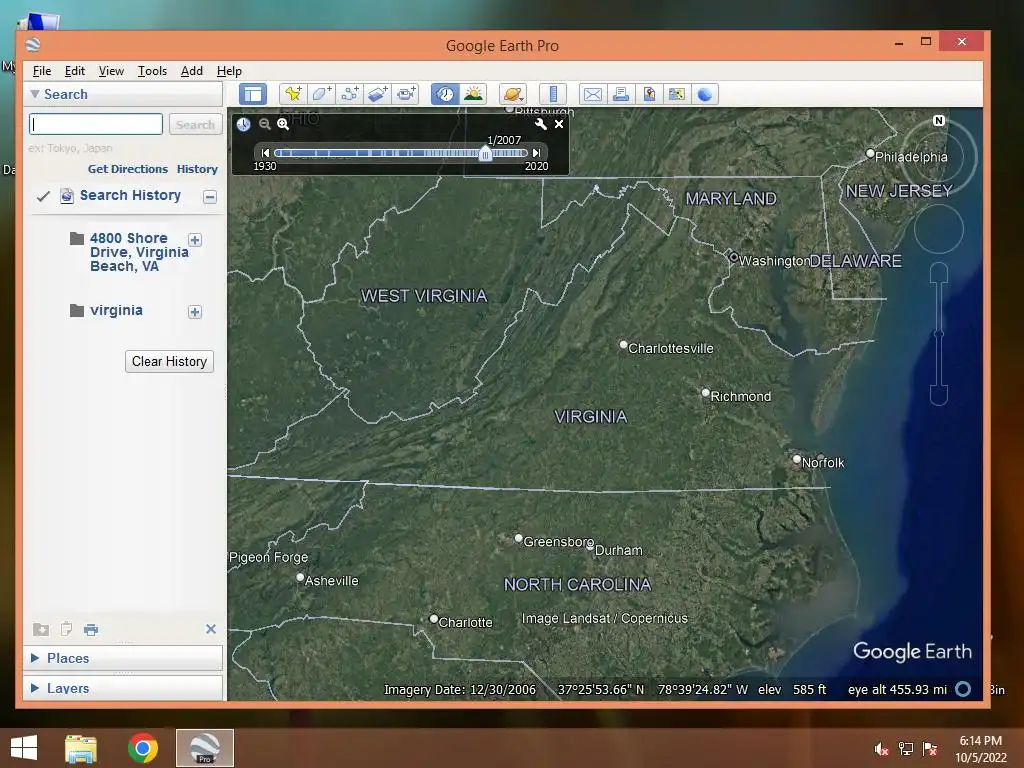
Task: Open the View menu
Action: (111, 71)
